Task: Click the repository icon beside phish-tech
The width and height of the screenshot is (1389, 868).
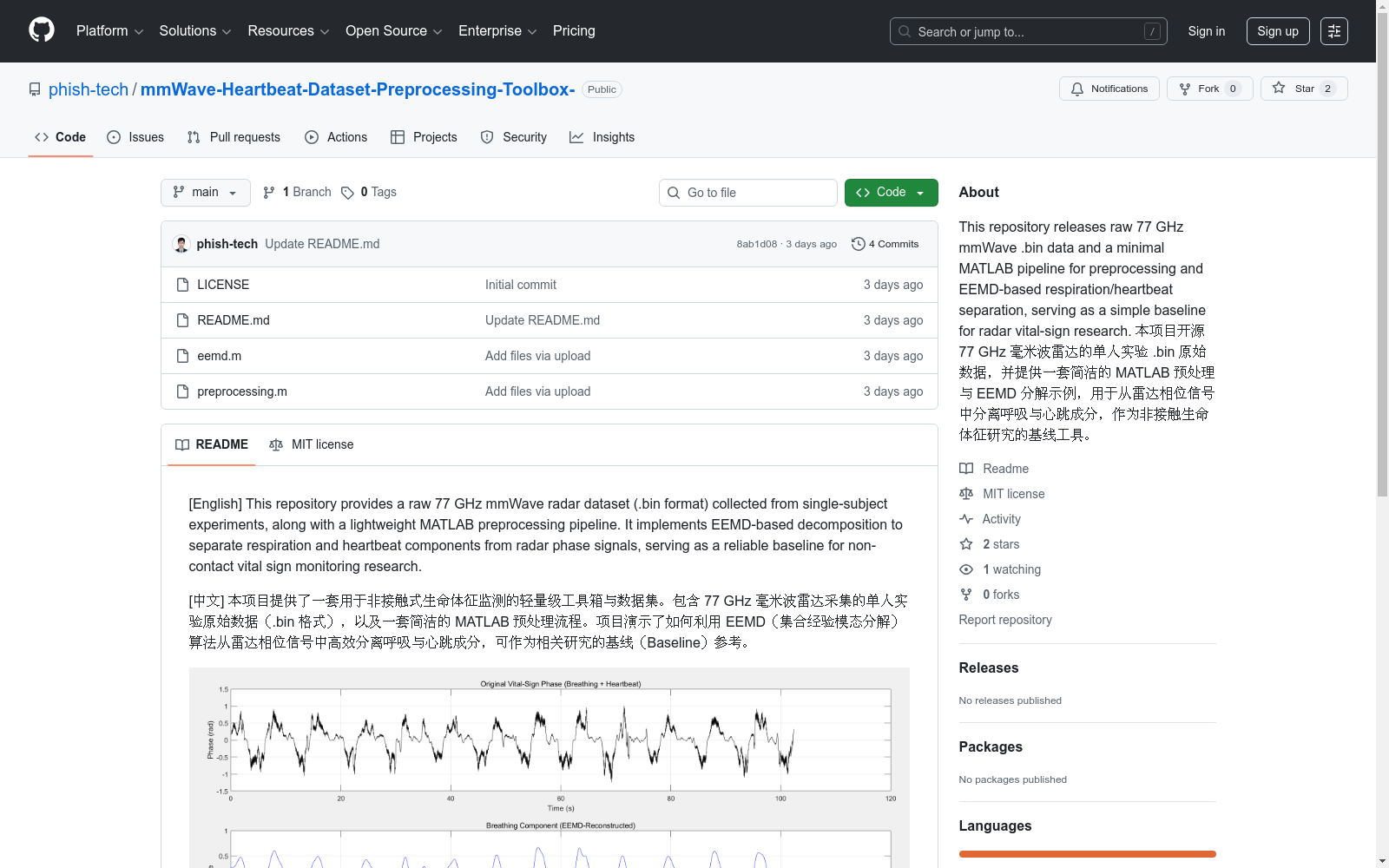Action: (35, 89)
